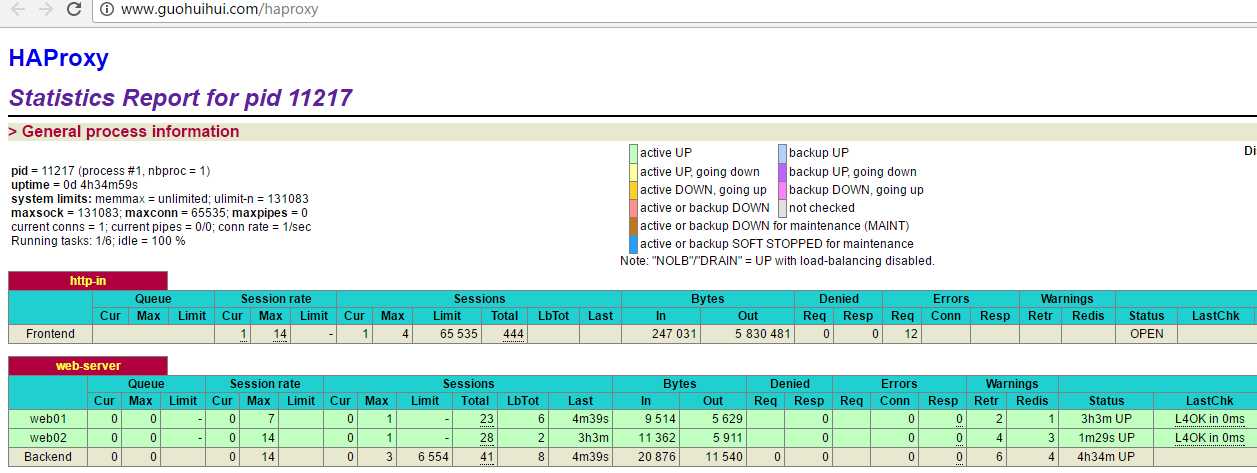Click the 'active UP, going down' yellow legend swatch
The width and height of the screenshot is (1257, 473).
[633, 171]
